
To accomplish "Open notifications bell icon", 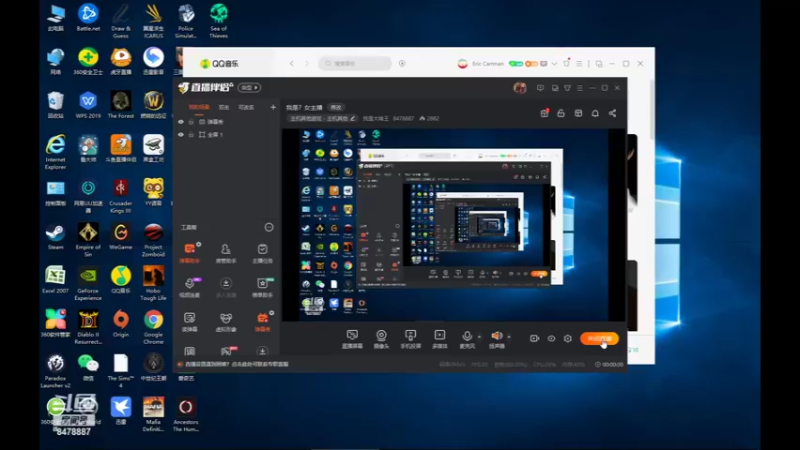I will (x=595, y=113).
